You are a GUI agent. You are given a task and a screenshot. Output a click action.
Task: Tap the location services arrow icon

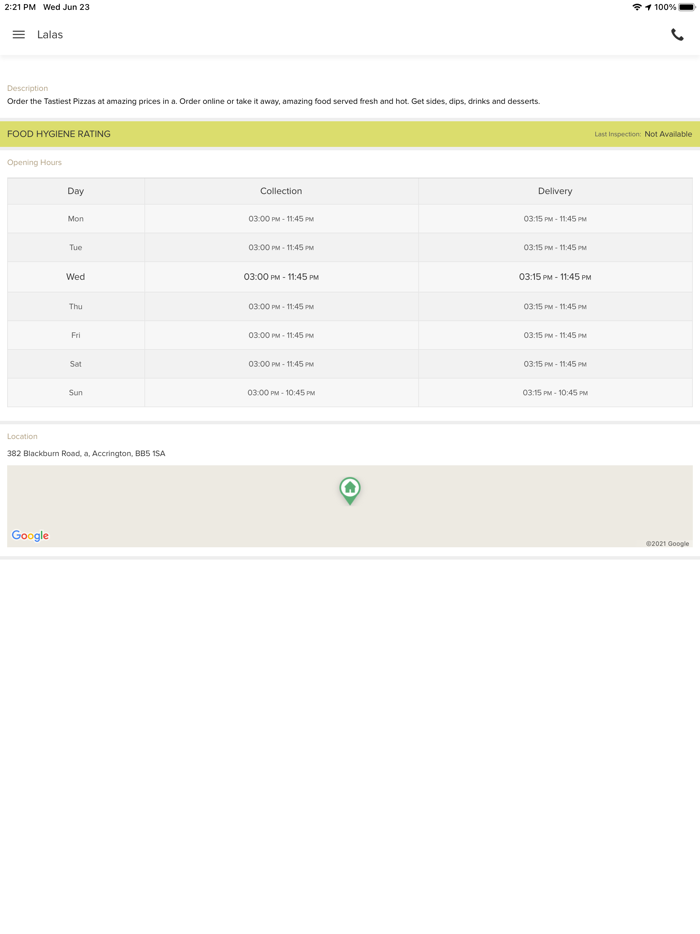(648, 7)
